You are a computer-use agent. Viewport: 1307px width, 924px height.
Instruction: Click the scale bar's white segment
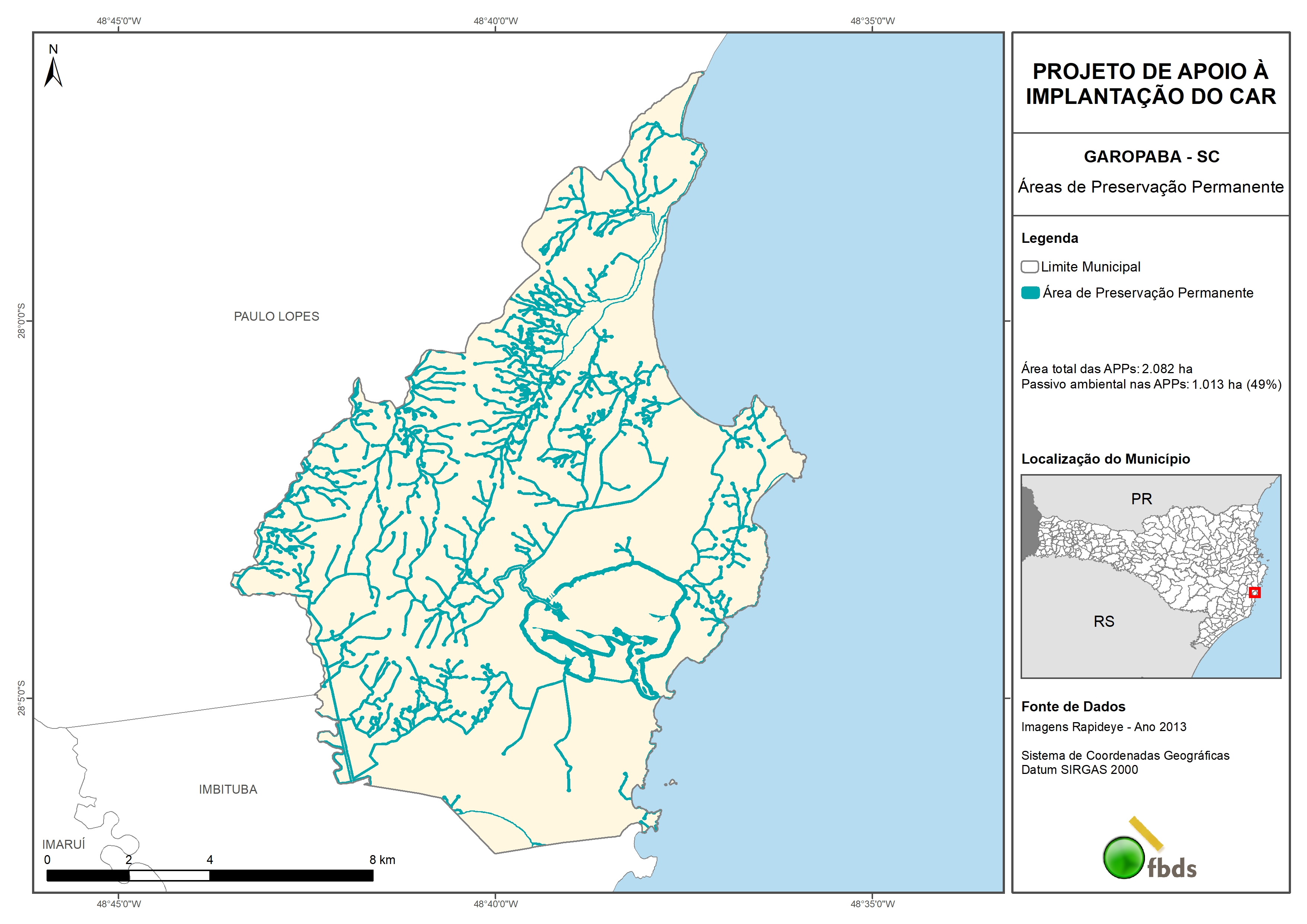tap(169, 876)
